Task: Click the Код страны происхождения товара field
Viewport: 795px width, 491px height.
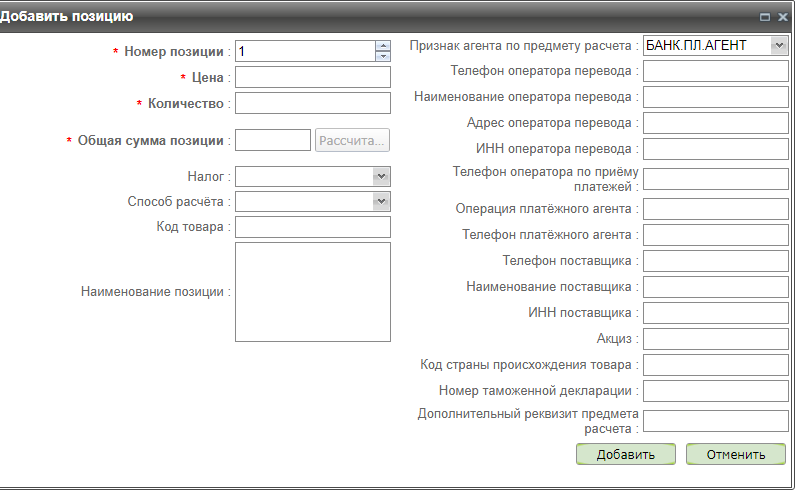Action: 715,365
